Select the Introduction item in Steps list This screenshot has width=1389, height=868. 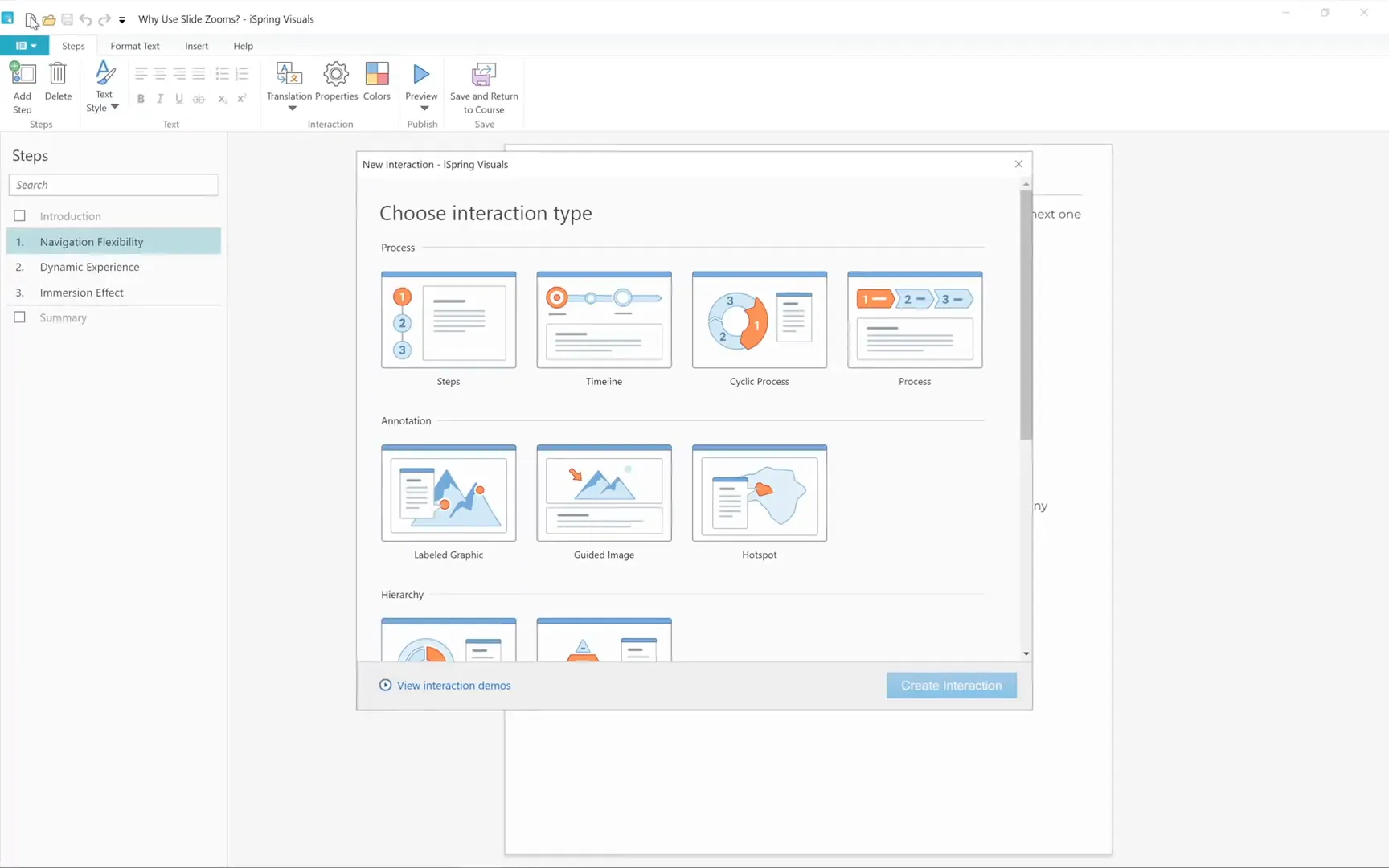113,216
